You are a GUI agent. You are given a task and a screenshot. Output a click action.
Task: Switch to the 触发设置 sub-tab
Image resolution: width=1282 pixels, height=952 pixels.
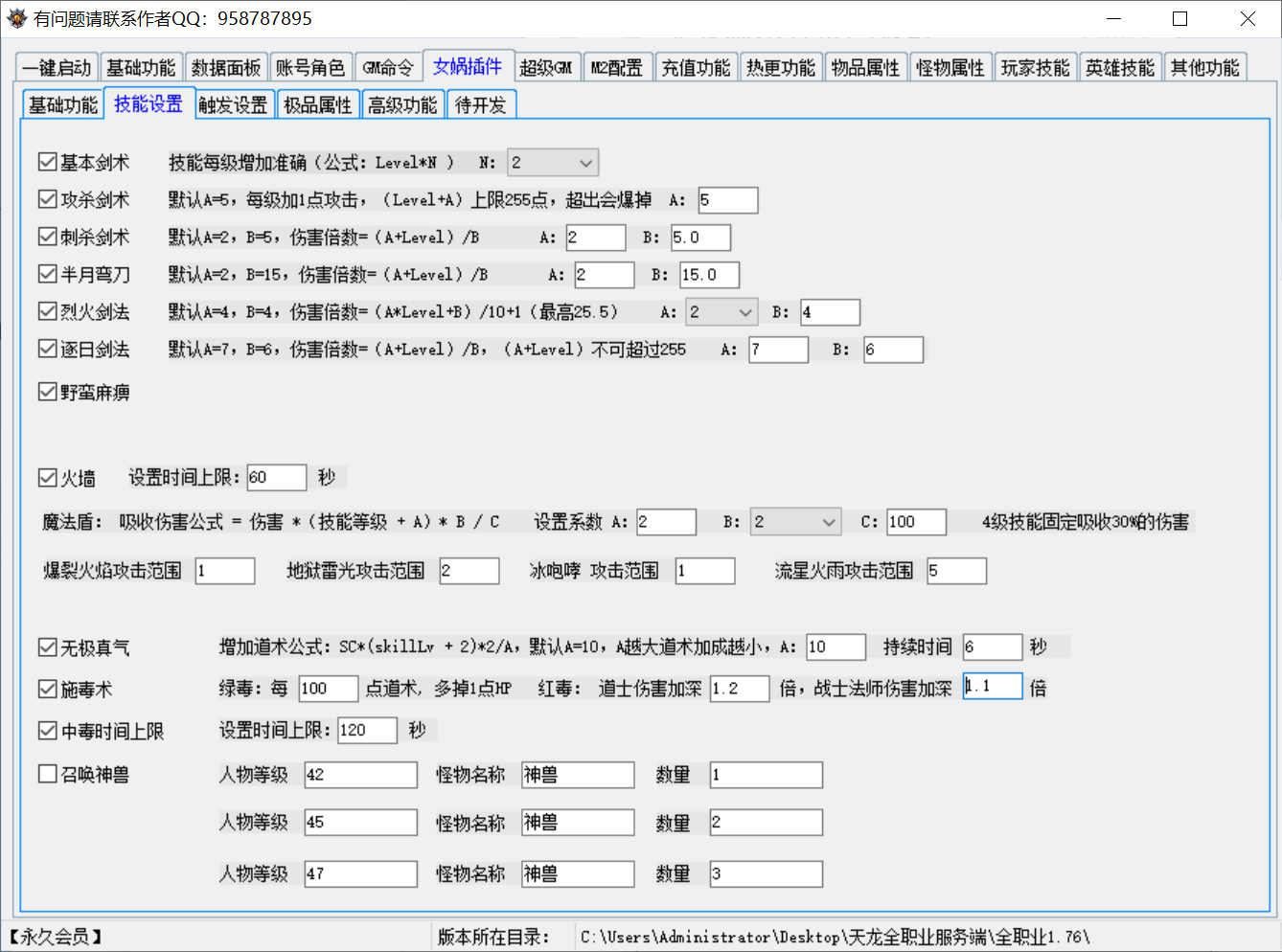234,104
